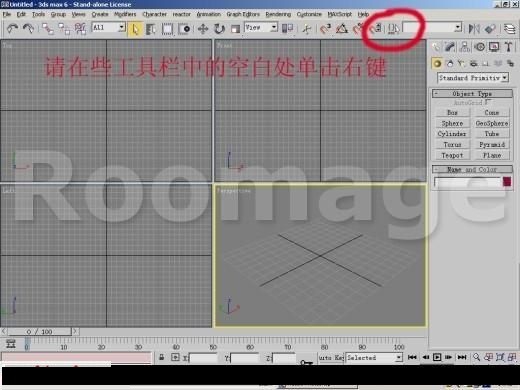The width and height of the screenshot is (520, 390).
Task: Toggle Absolute/Offset transform type-in mode
Action: (175, 357)
